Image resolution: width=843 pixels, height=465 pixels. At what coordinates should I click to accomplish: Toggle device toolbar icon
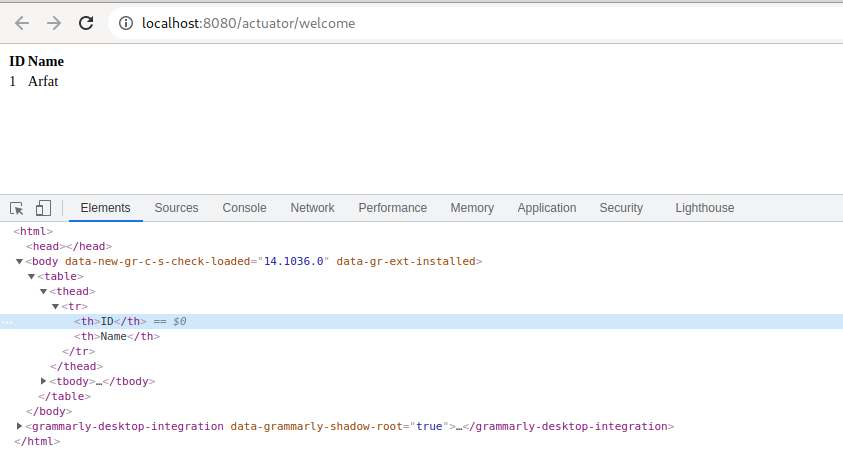tap(43, 208)
